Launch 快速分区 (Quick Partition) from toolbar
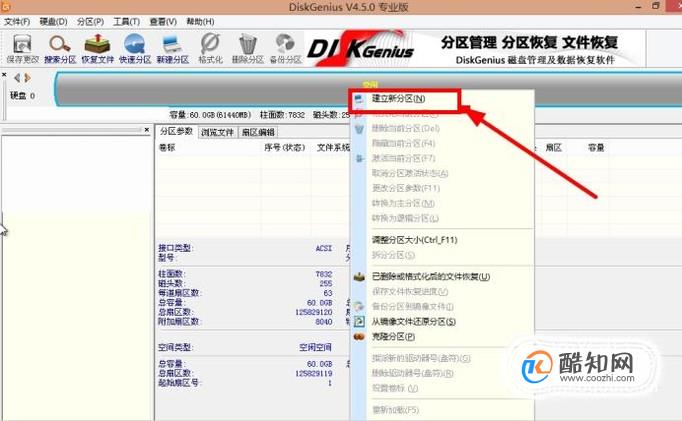The width and height of the screenshot is (682, 421). (135, 48)
